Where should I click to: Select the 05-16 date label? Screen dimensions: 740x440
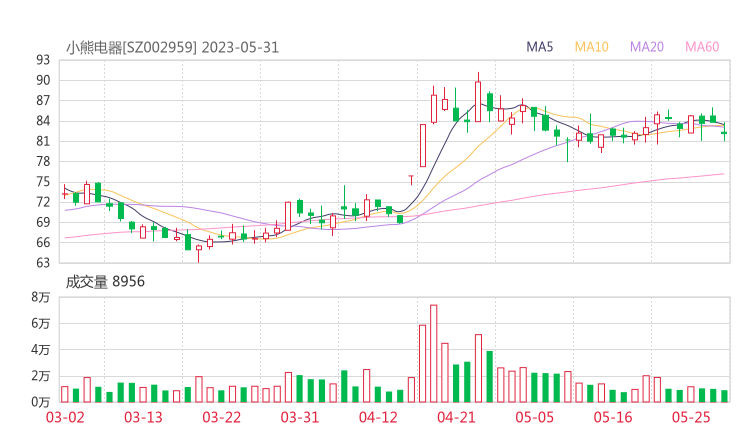(613, 417)
